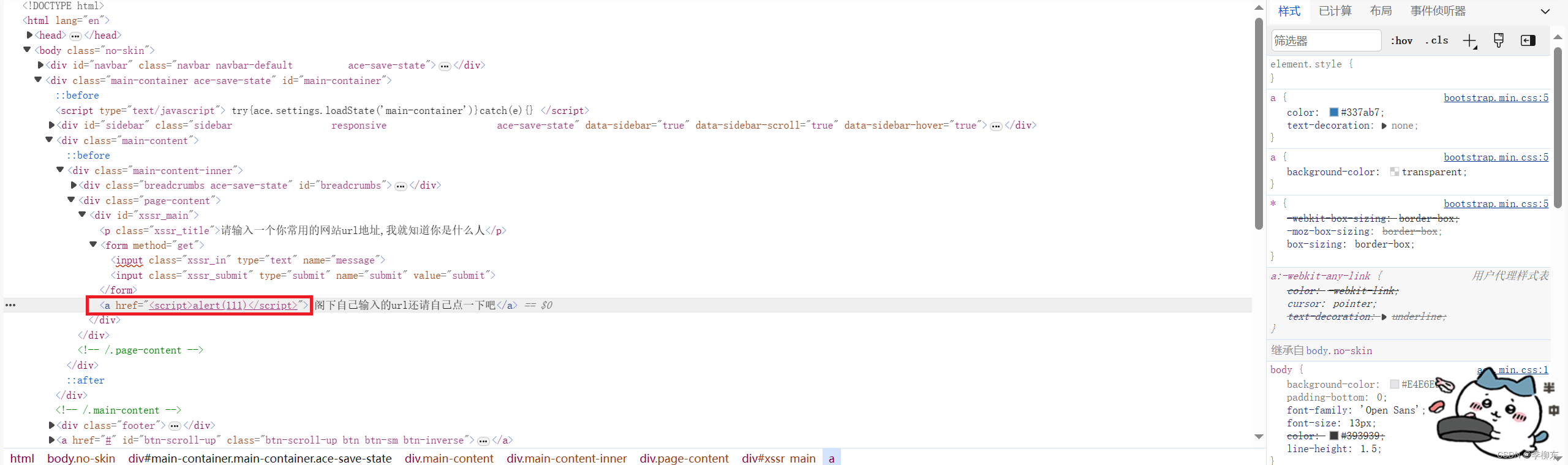This screenshot has width=1568, height=465.
Task: Toggle the .cls class editor
Action: (x=1436, y=41)
